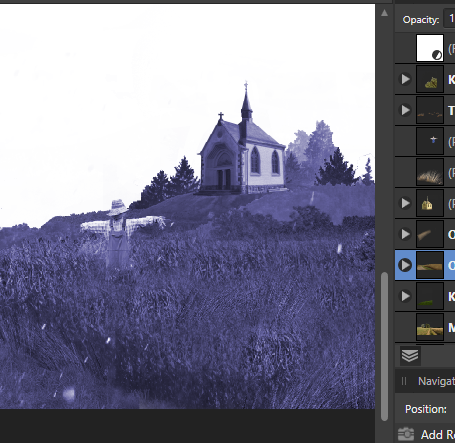
Task: Select the yellow-green bush layer thumbnail
Action: point(430,79)
